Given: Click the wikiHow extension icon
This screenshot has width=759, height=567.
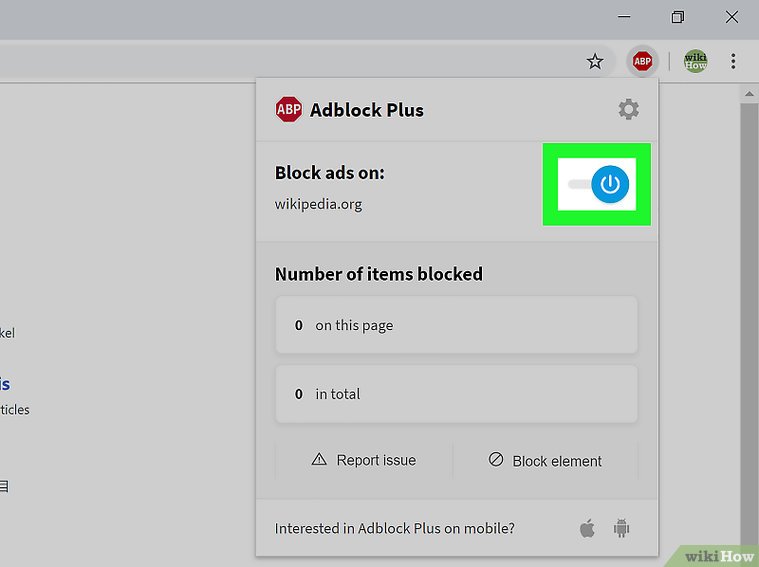Looking at the screenshot, I should (695, 62).
